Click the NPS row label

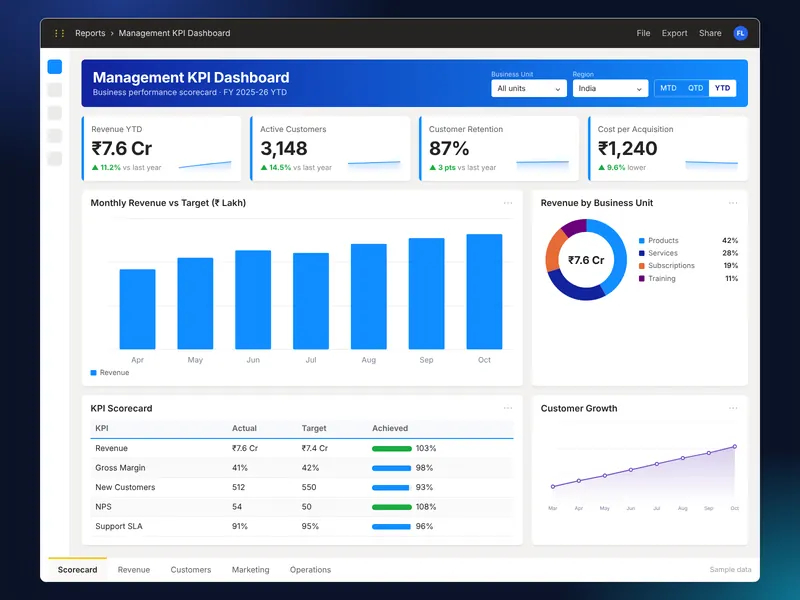tap(103, 507)
